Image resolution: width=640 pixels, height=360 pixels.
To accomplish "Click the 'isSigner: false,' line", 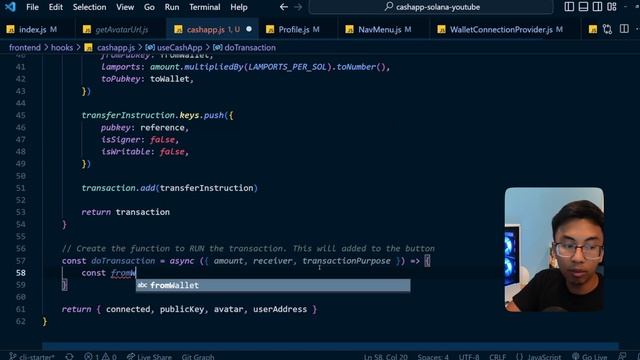I will [140, 140].
